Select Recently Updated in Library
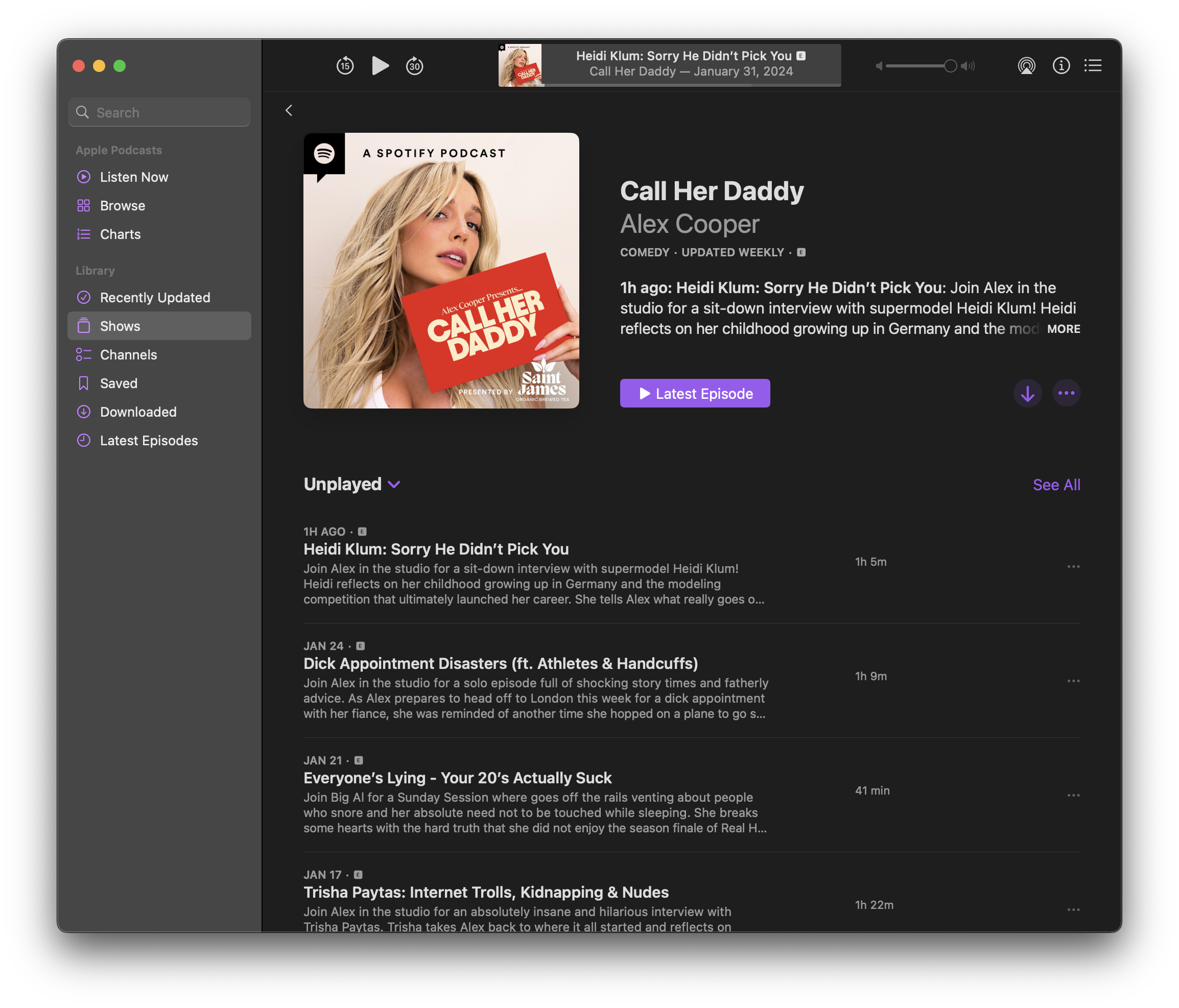This screenshot has height=1008, width=1179. (159, 298)
